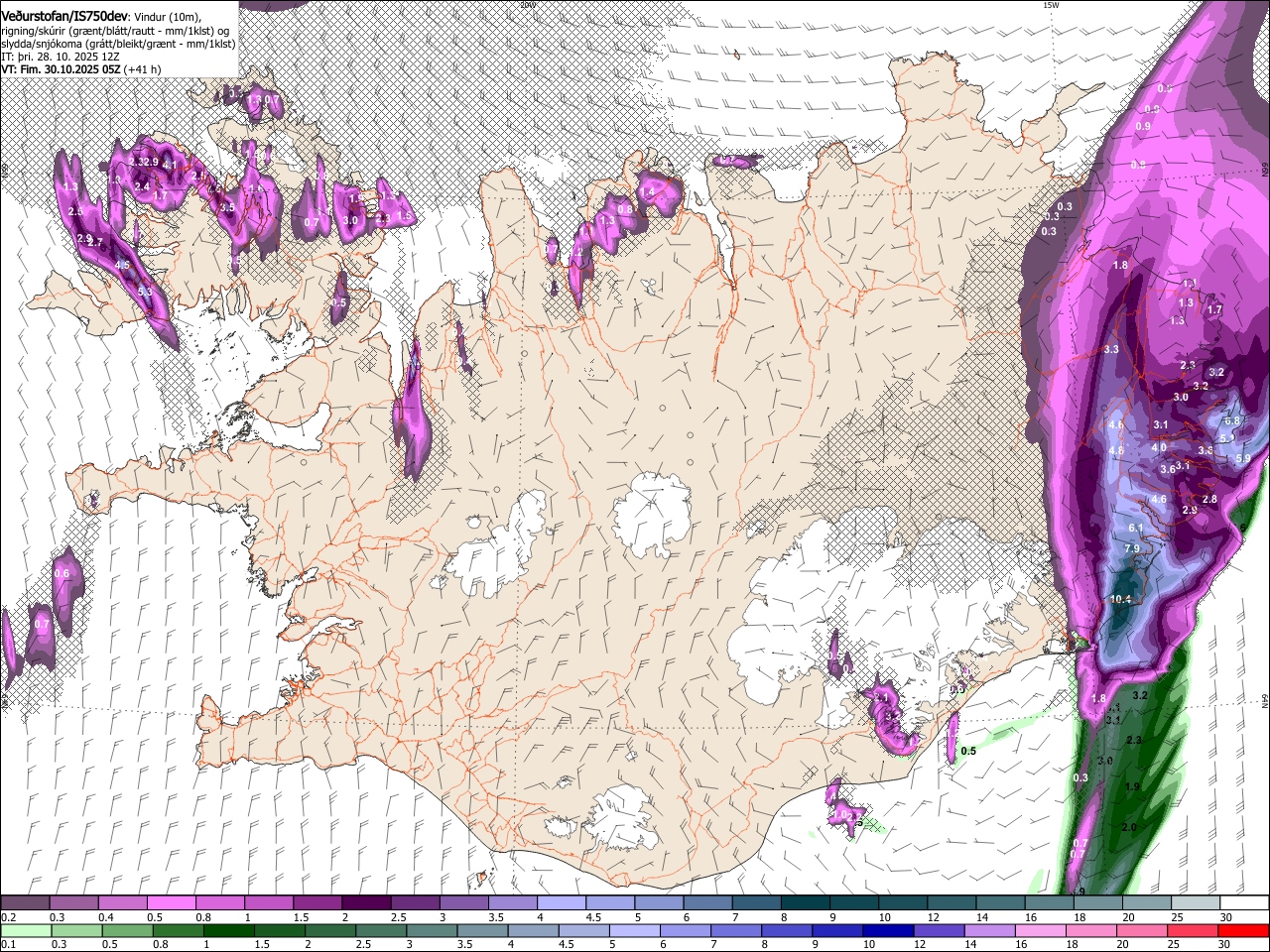Click the 5.9 value near the east edge

[x=1244, y=458]
